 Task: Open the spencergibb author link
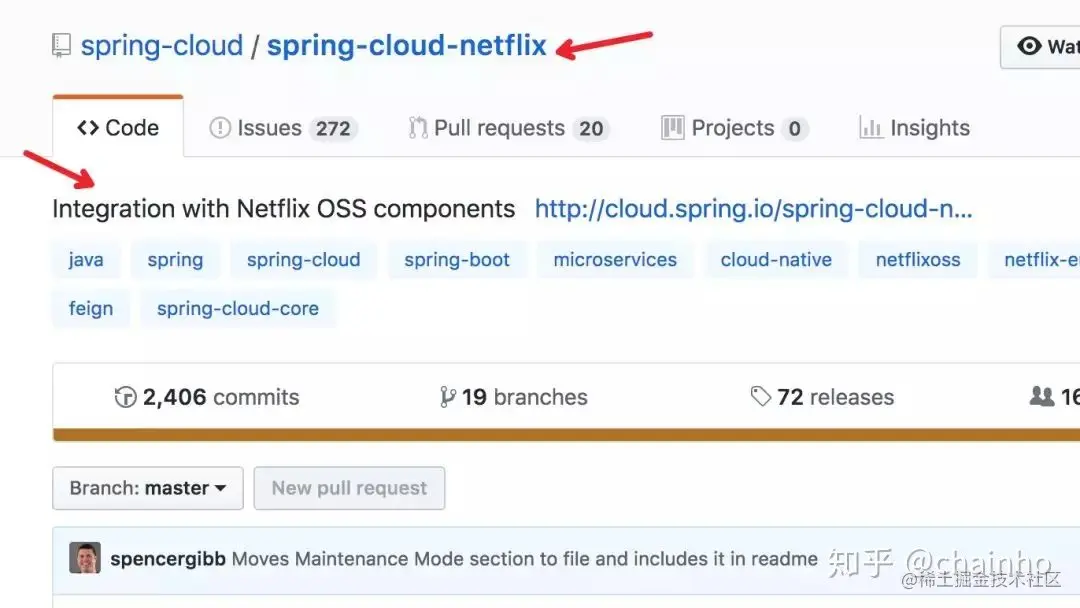point(168,559)
